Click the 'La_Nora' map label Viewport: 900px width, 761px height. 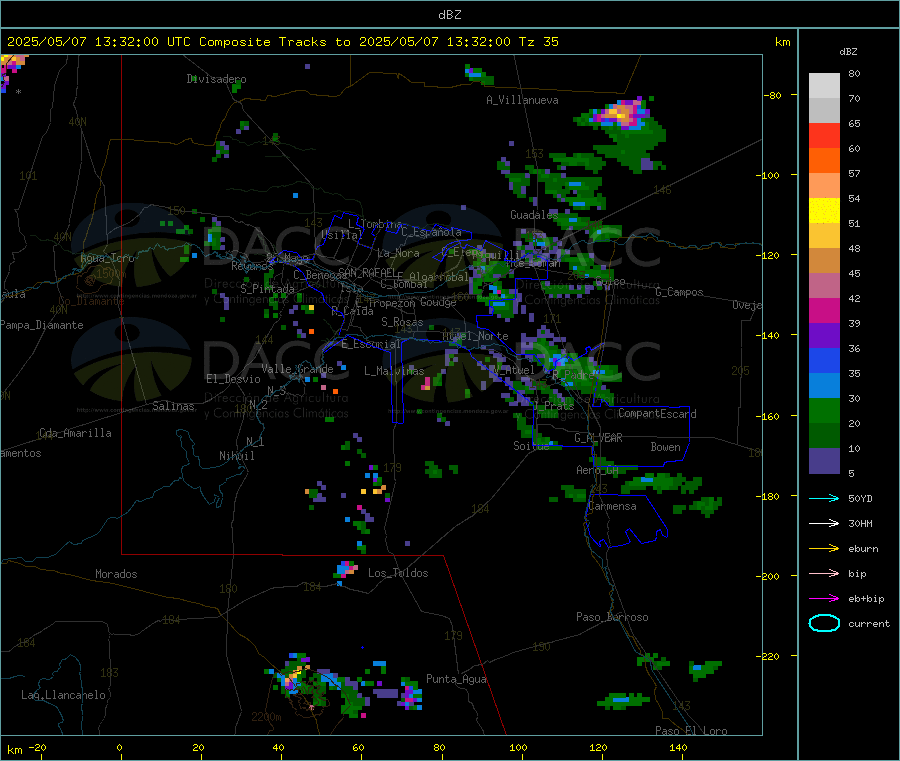[398, 253]
